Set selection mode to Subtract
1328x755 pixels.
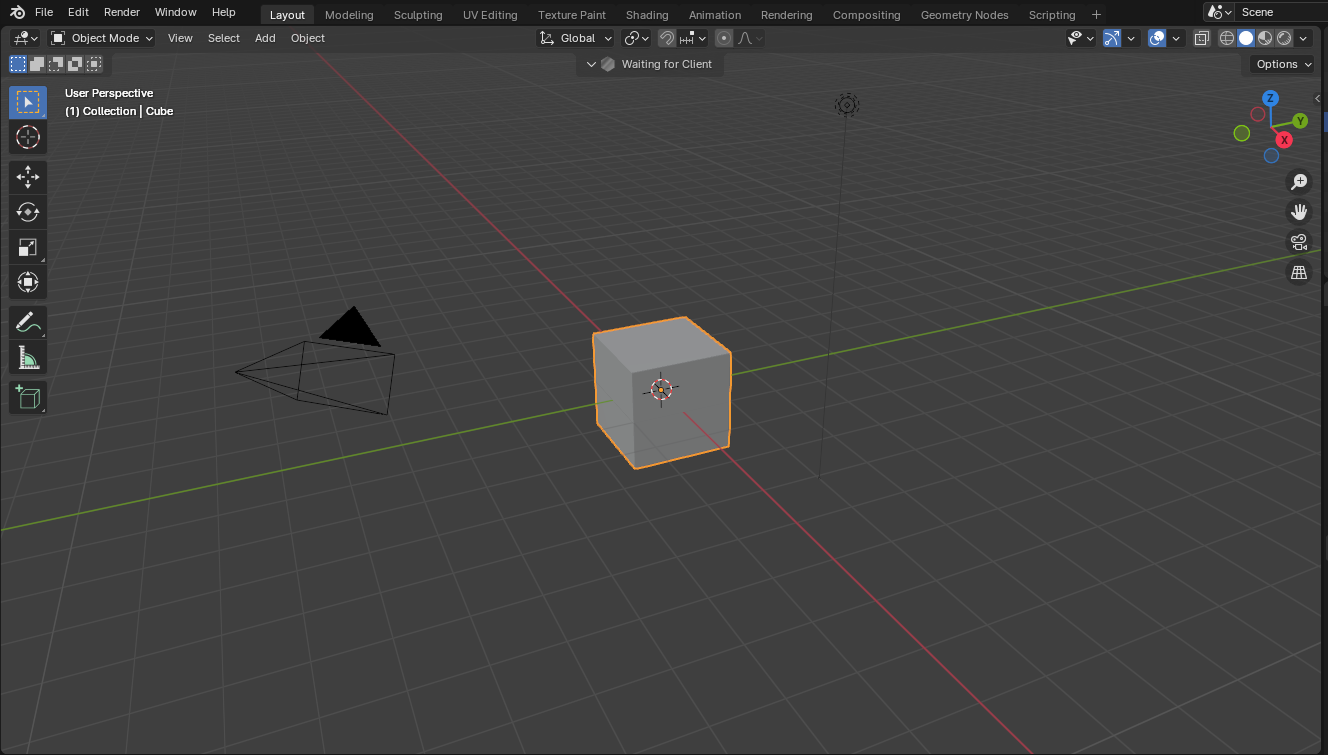[56, 64]
